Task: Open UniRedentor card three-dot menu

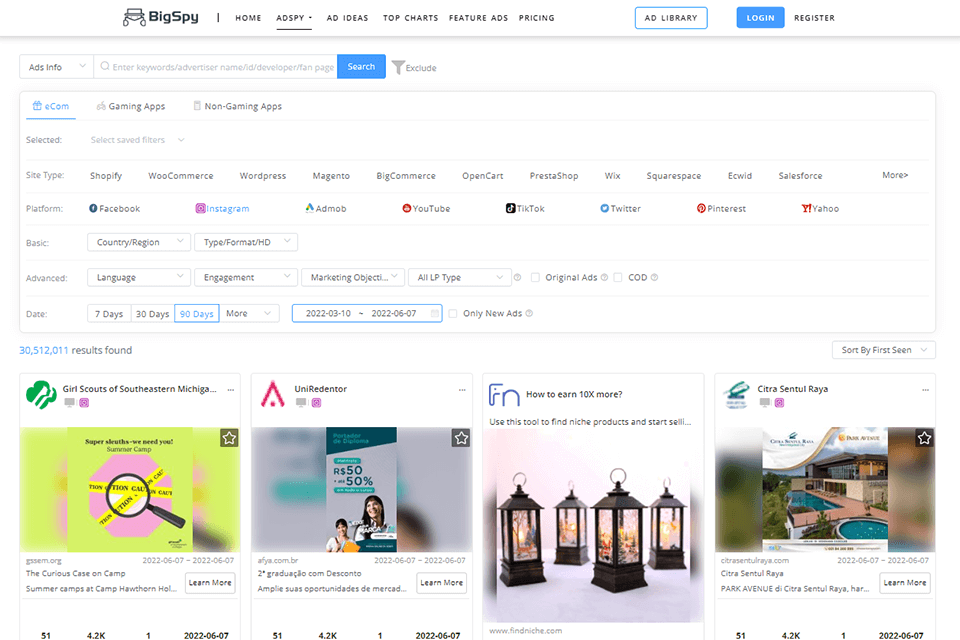Action: (x=462, y=390)
